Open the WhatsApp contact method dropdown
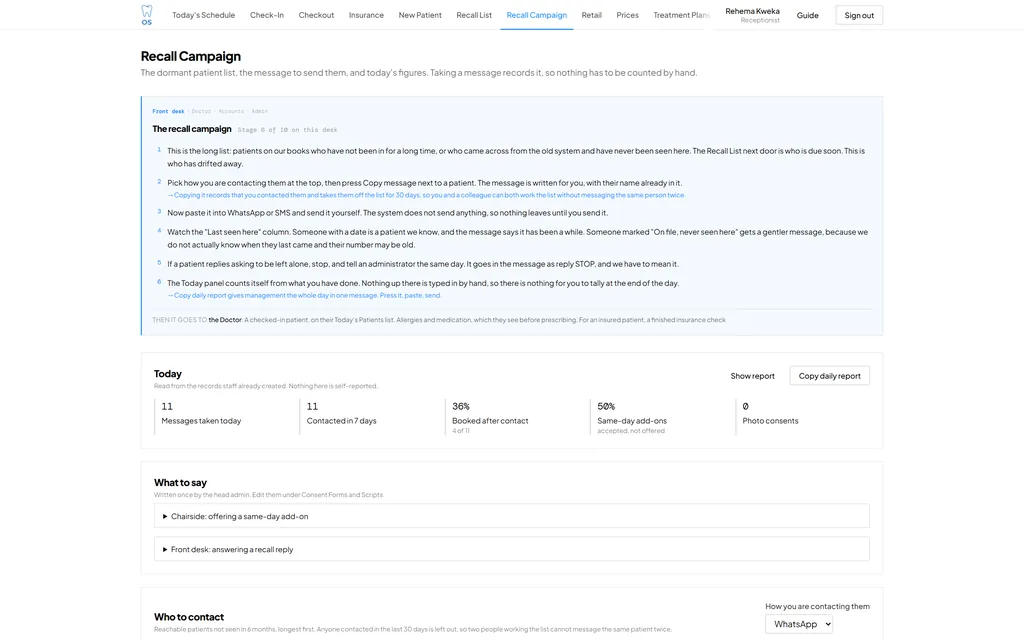1024x640 pixels. (x=799, y=624)
